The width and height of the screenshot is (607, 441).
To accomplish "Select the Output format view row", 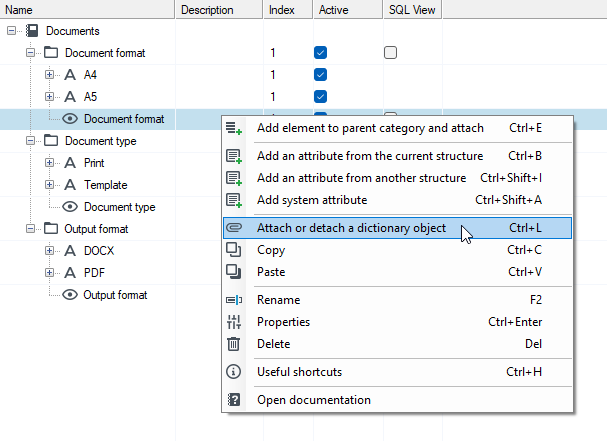I will click(x=115, y=295).
